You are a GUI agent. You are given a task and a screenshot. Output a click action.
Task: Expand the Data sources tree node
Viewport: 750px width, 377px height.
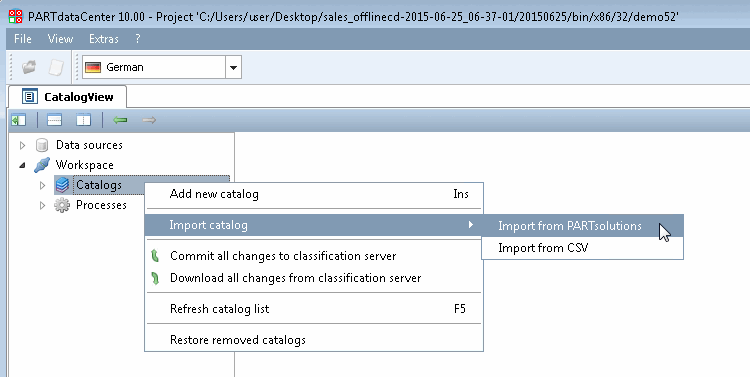[x=22, y=145]
